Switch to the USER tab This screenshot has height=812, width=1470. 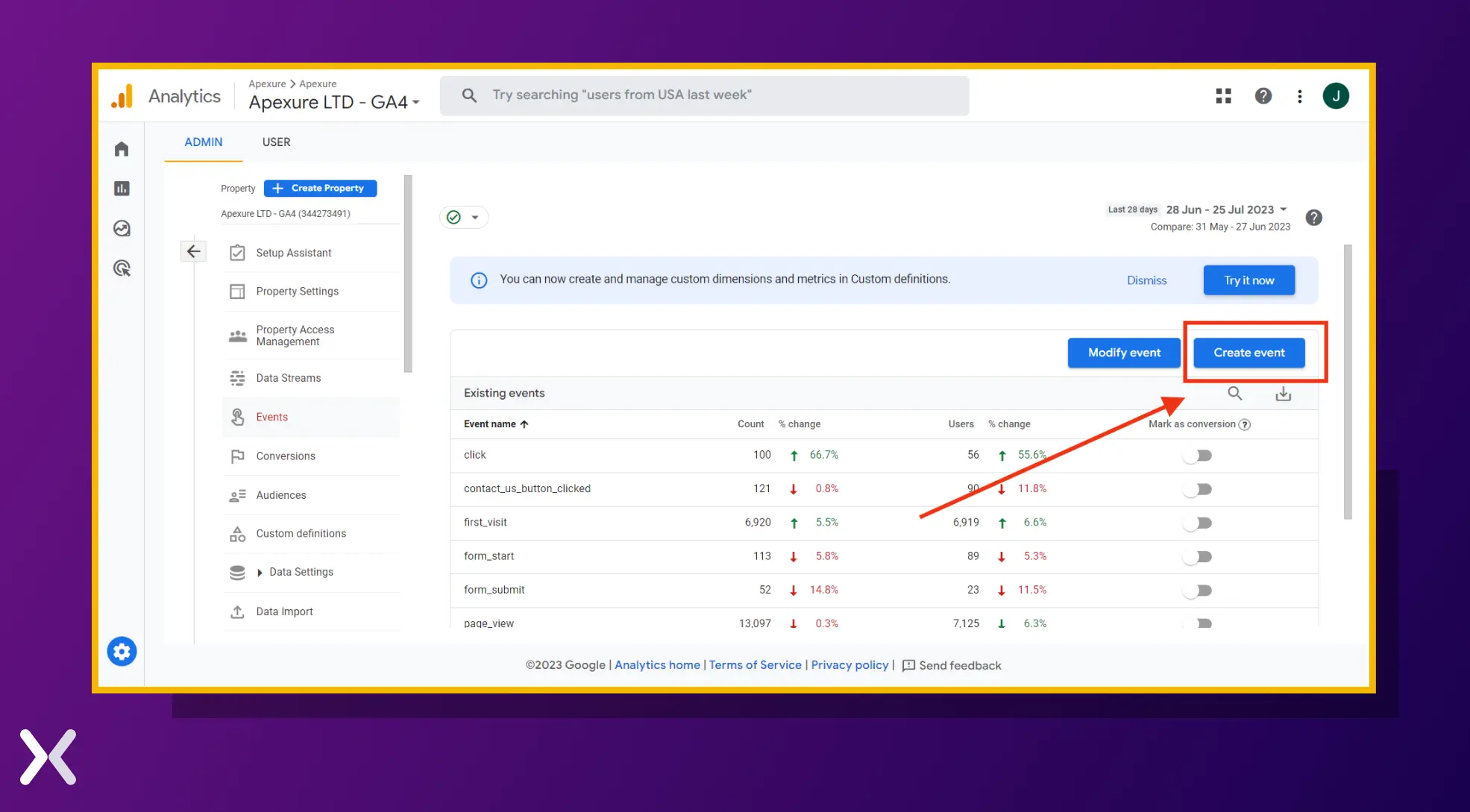tap(276, 142)
